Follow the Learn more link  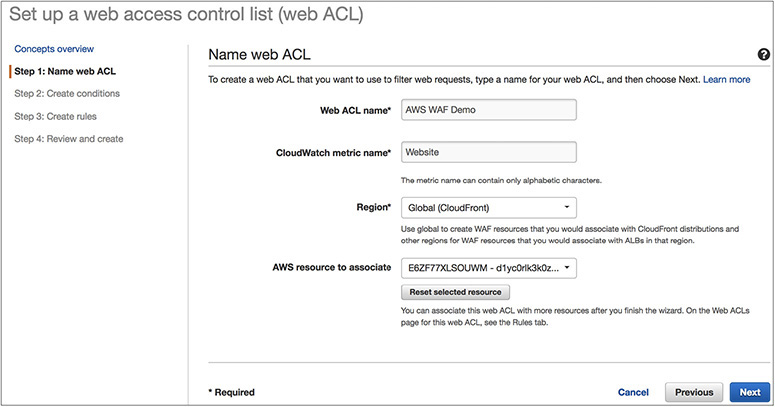(727, 78)
